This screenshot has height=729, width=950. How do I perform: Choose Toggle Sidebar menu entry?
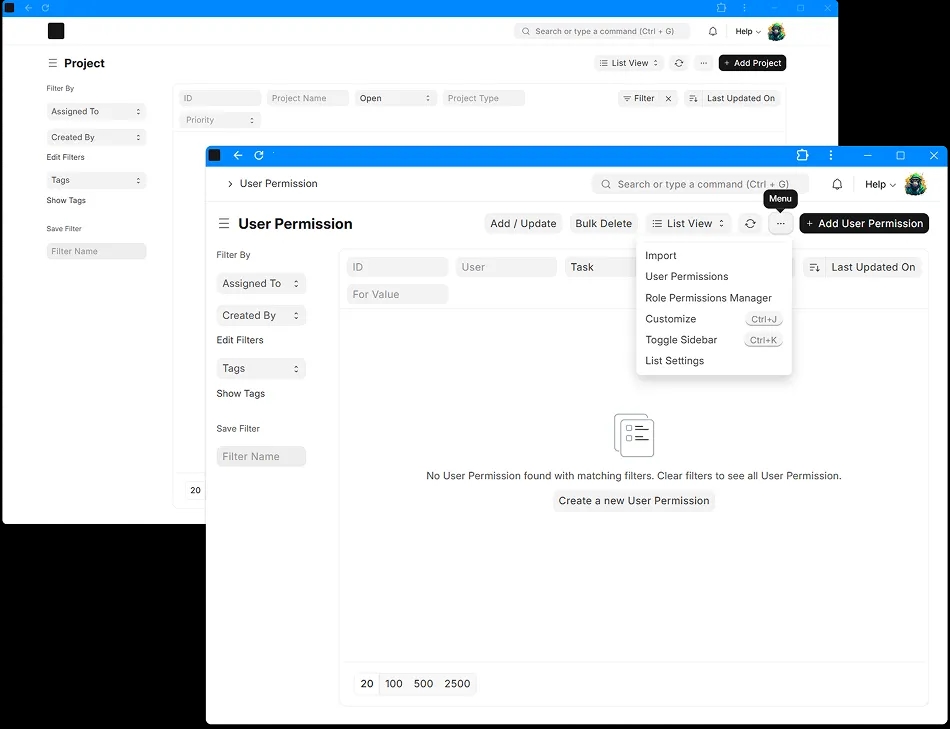[714, 340]
